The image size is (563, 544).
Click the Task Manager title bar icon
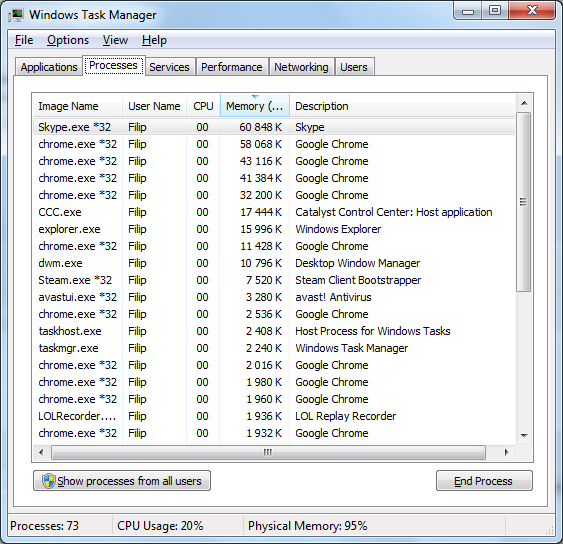[x=16, y=15]
